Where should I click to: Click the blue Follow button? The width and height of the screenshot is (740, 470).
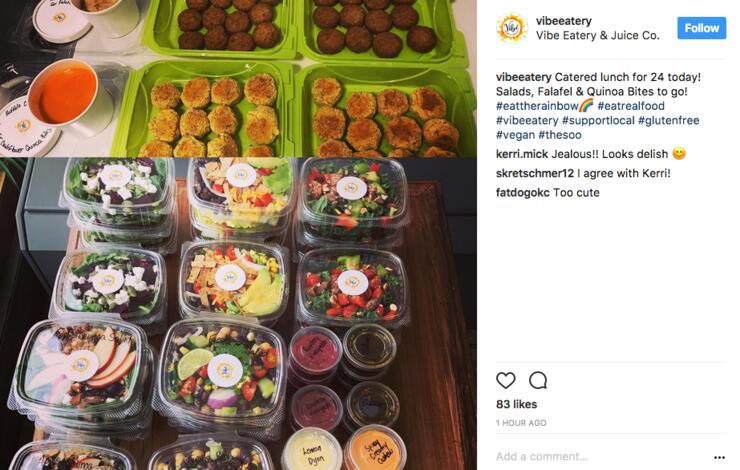click(x=701, y=28)
